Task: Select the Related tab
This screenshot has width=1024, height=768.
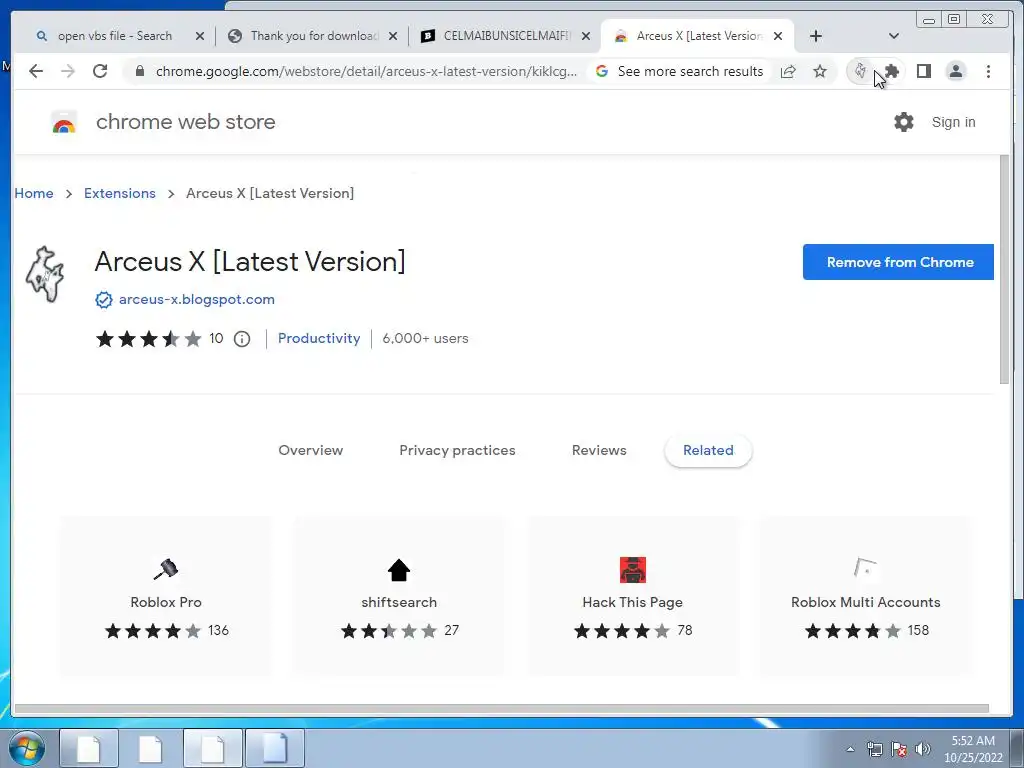Action: [708, 451]
